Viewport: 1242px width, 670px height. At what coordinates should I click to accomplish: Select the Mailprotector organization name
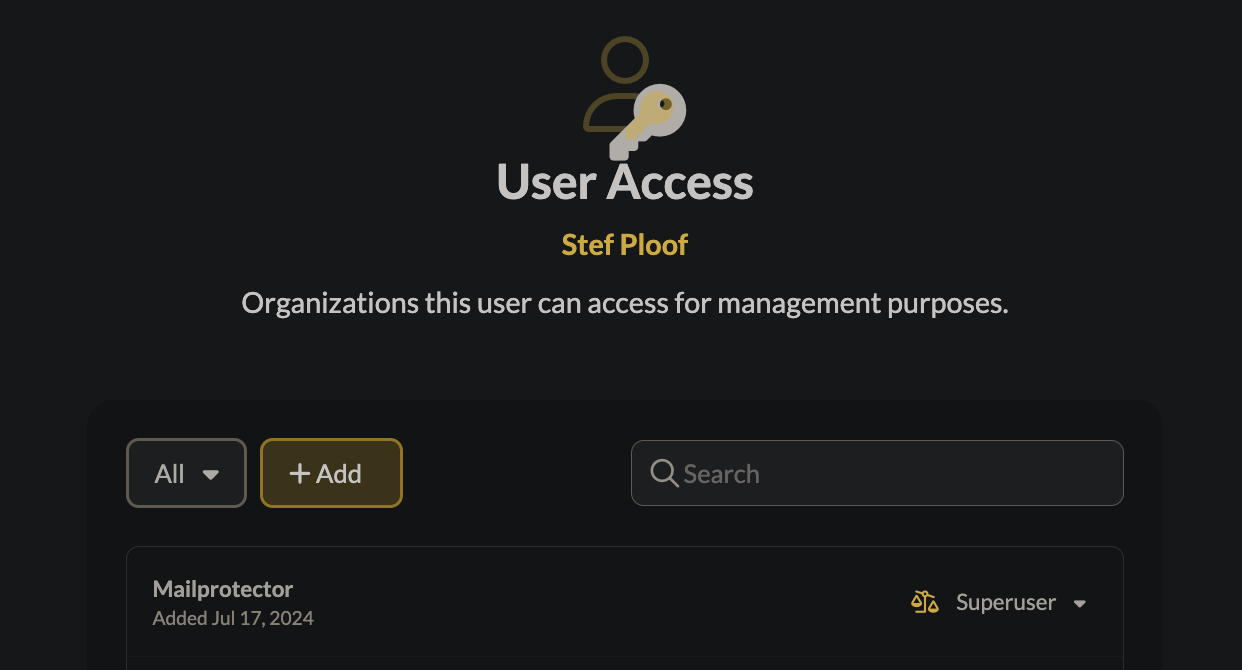[223, 589]
